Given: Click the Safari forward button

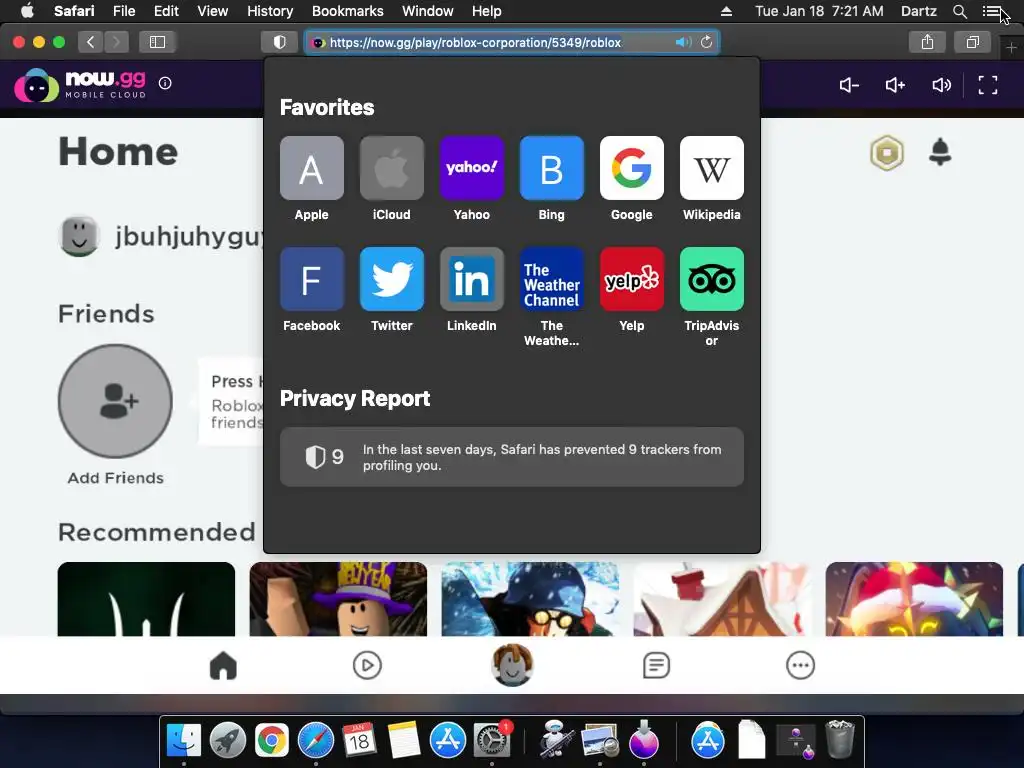Looking at the screenshot, I should click(x=116, y=42).
